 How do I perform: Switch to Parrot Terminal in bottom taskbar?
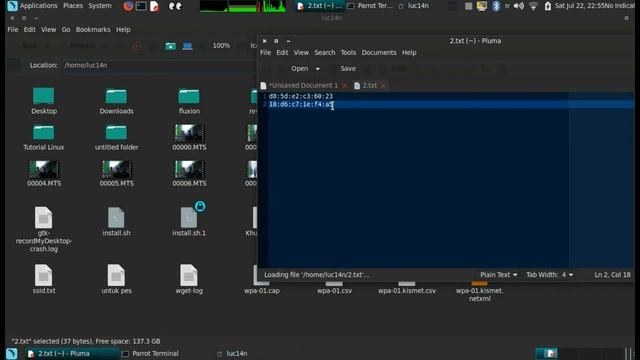click(155, 354)
